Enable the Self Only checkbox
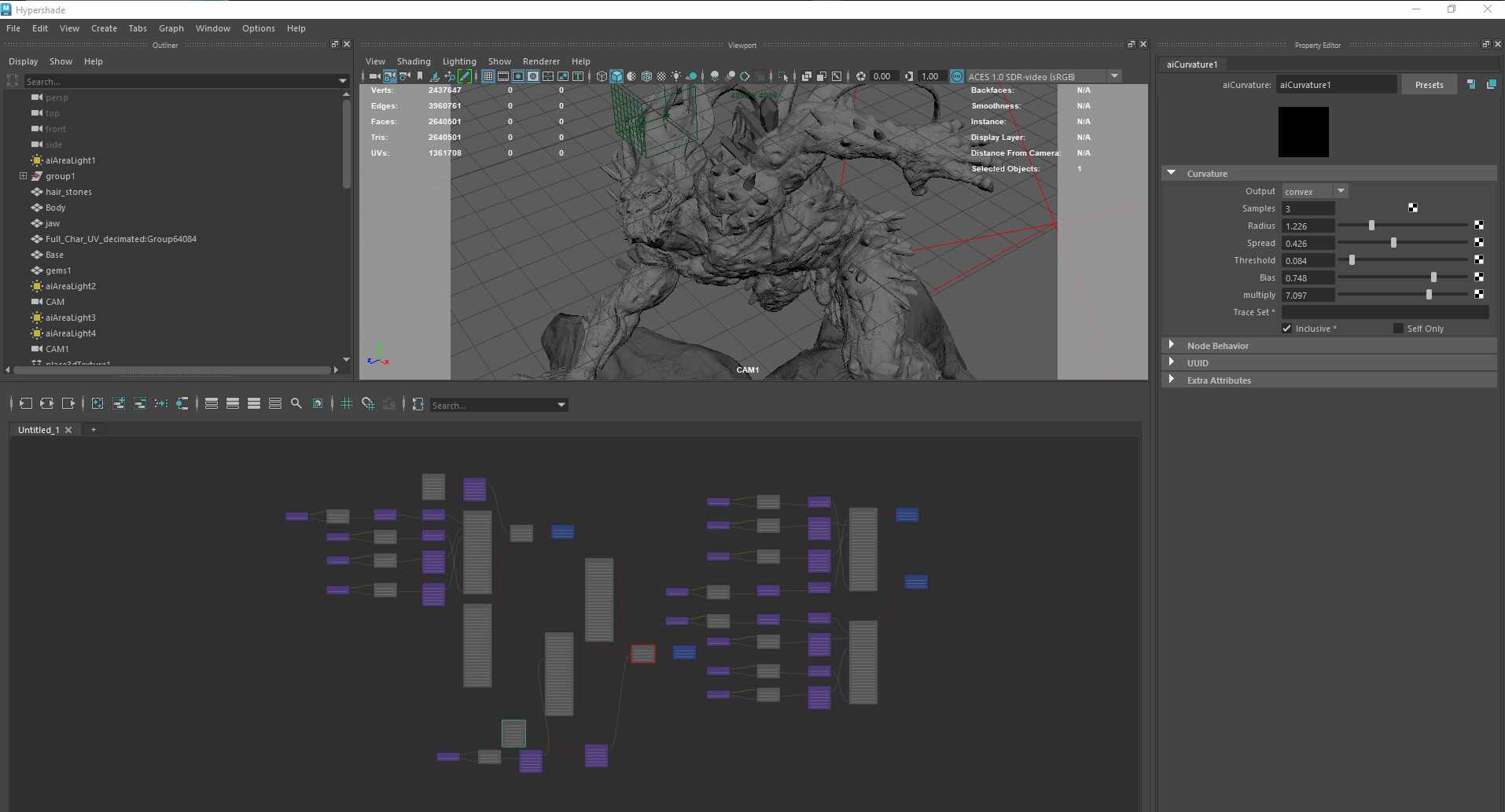The image size is (1505, 812). [1398, 329]
